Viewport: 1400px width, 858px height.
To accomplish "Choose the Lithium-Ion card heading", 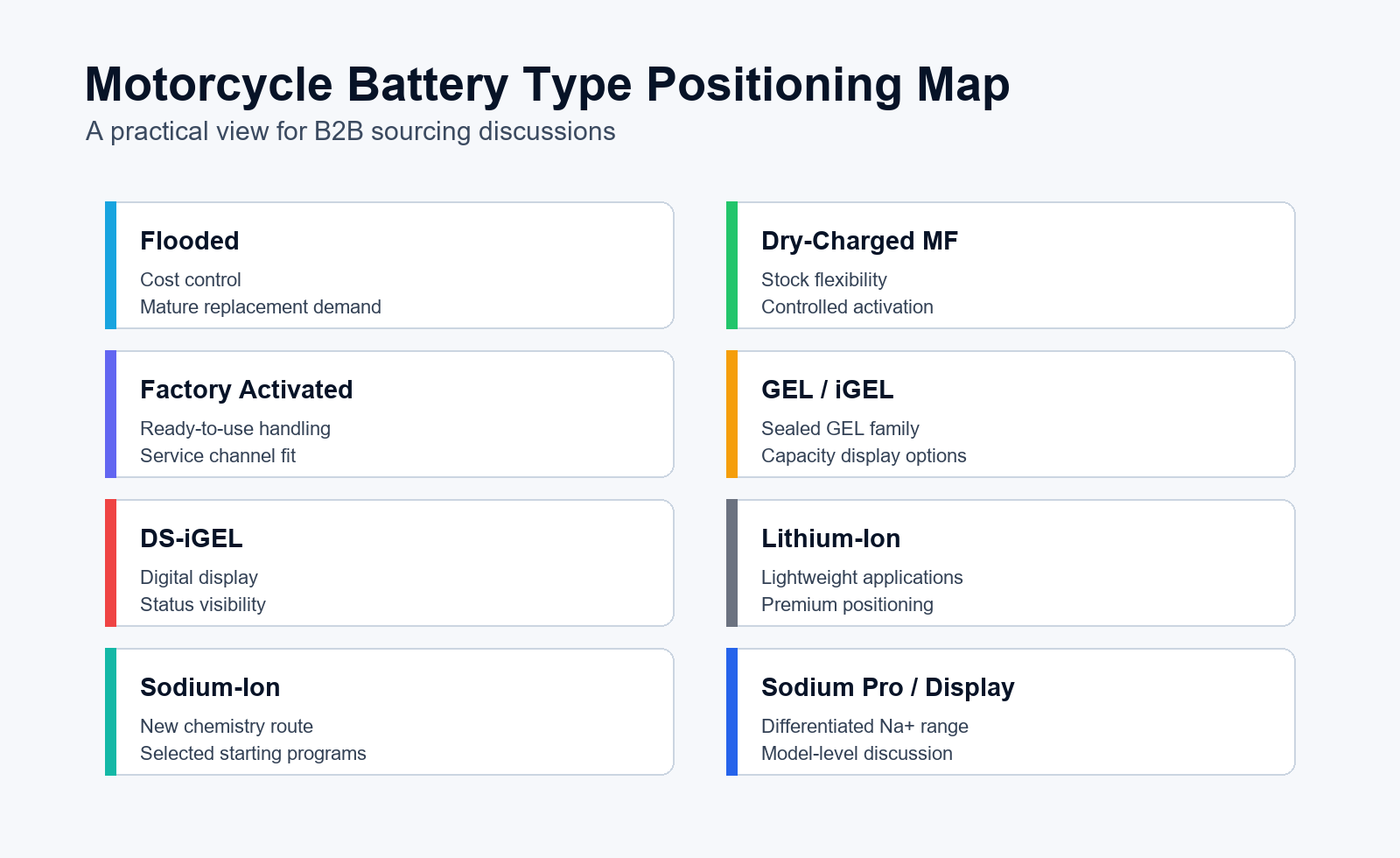I will coord(830,538).
